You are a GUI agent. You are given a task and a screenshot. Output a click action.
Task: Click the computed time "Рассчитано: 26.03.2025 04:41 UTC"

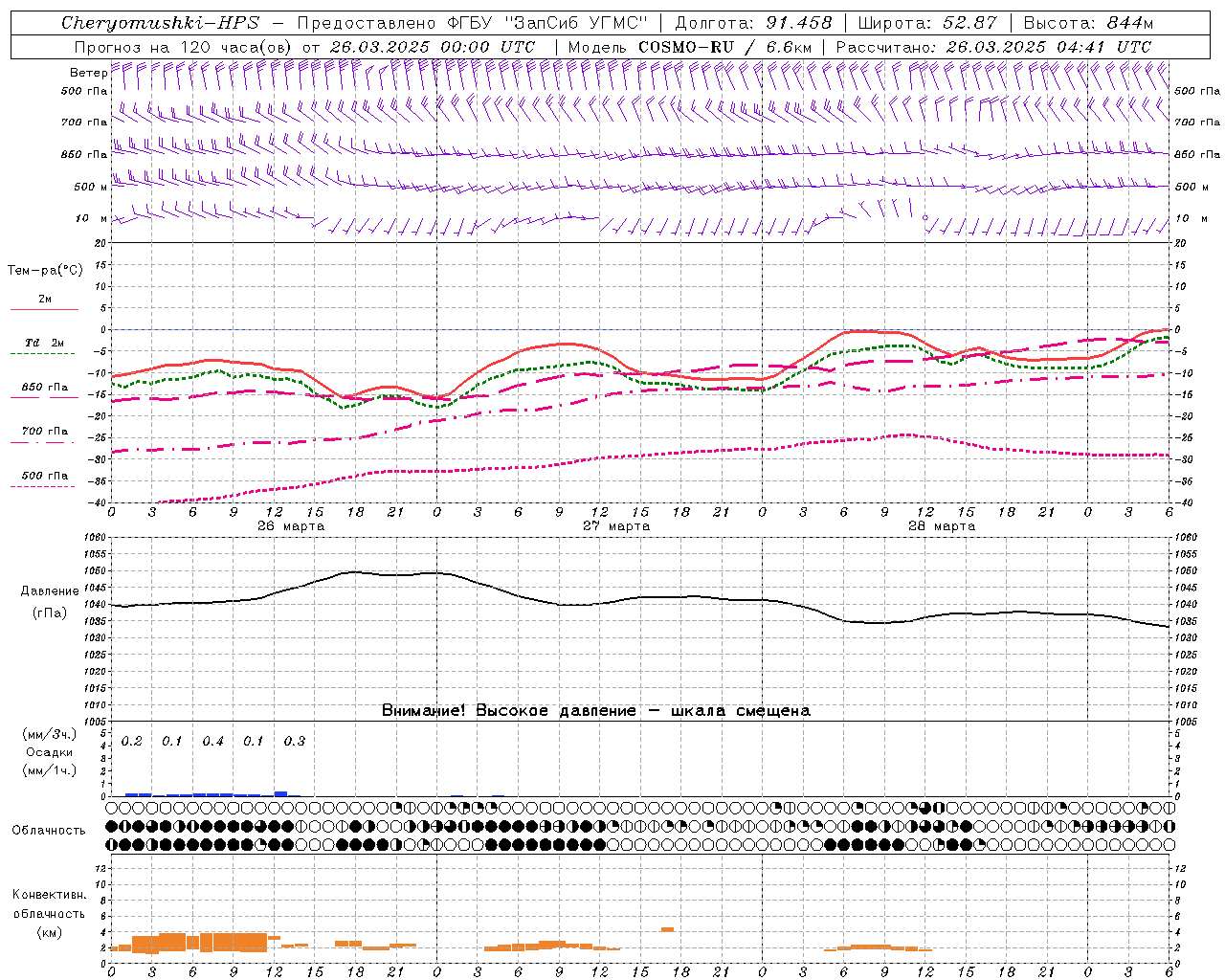[x=993, y=47]
